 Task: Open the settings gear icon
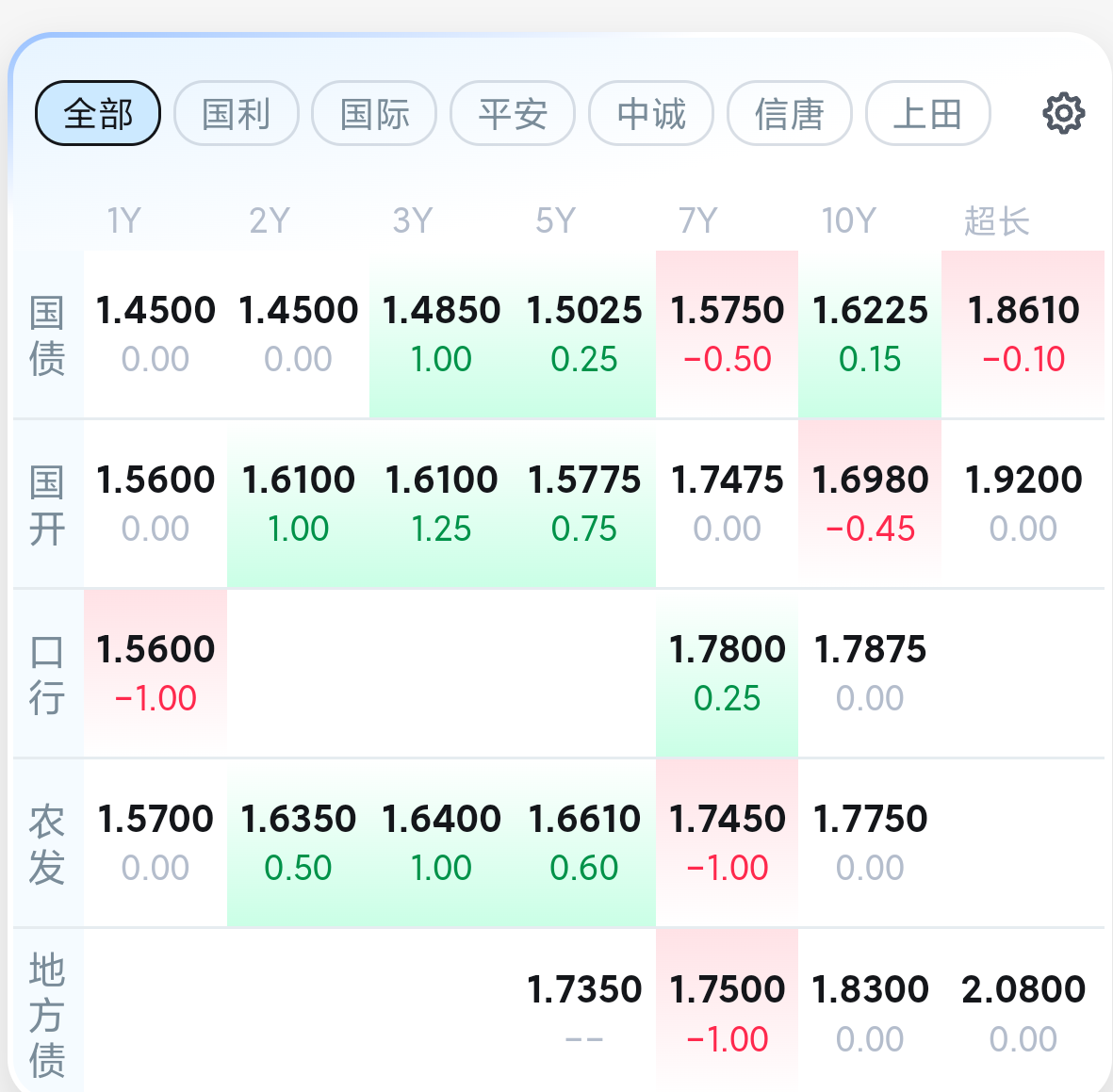(1063, 113)
